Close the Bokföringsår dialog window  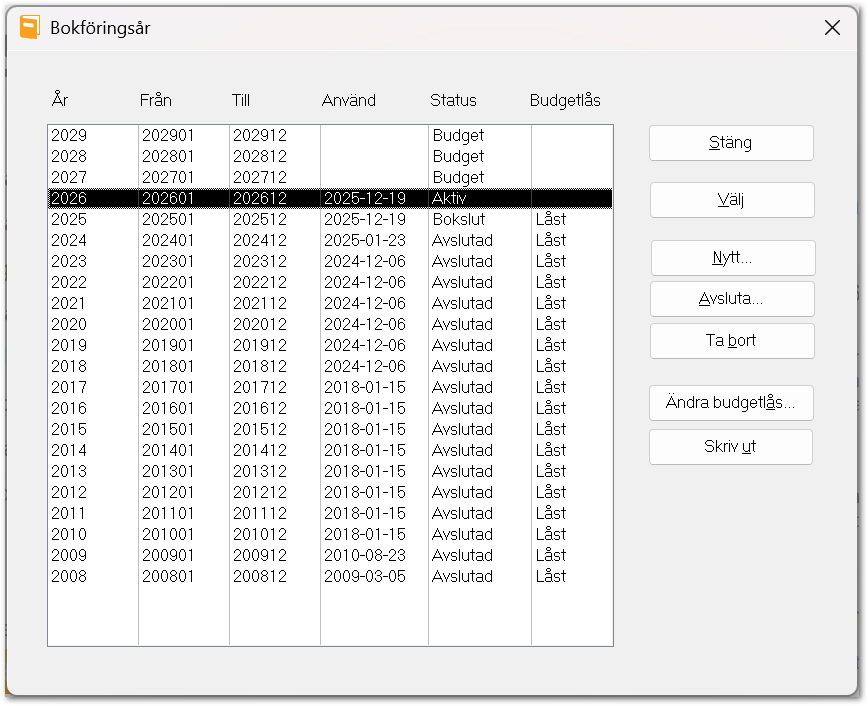coord(832,28)
